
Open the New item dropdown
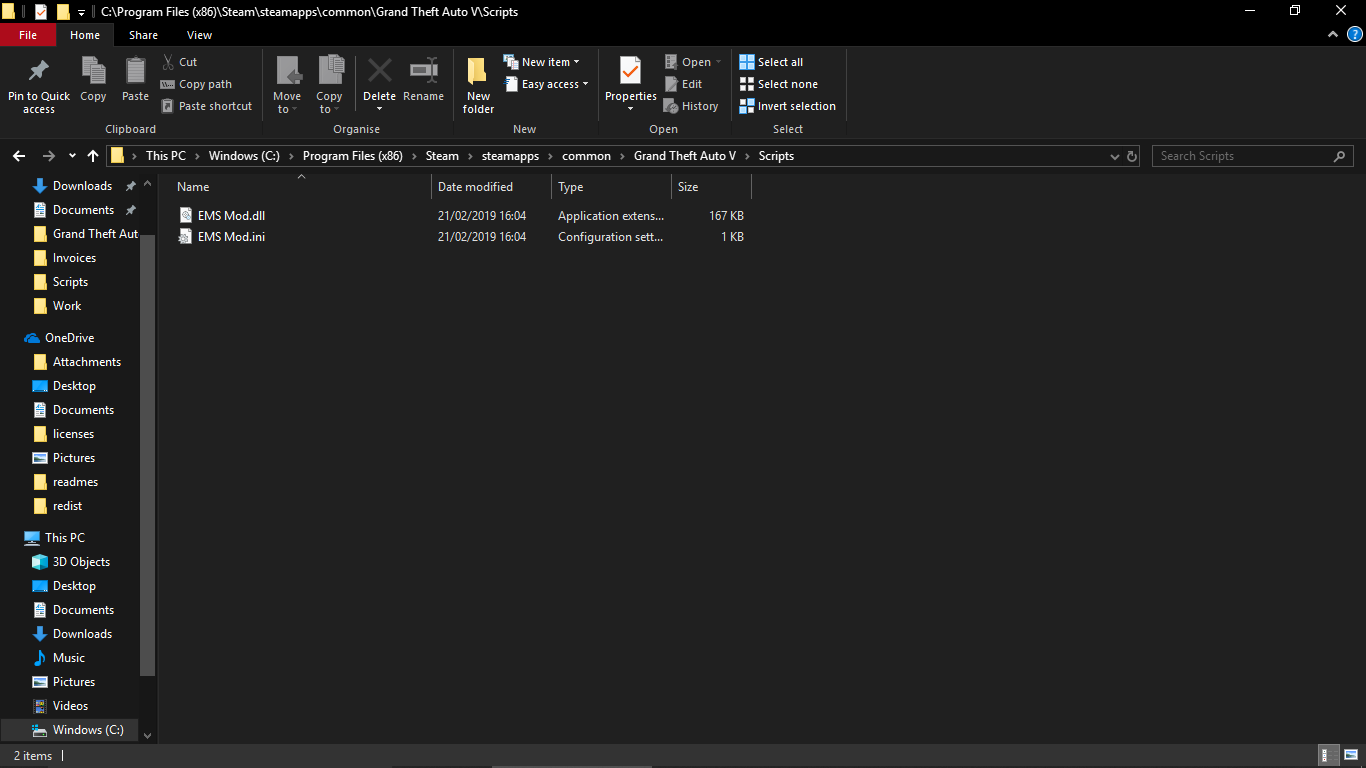tap(541, 62)
